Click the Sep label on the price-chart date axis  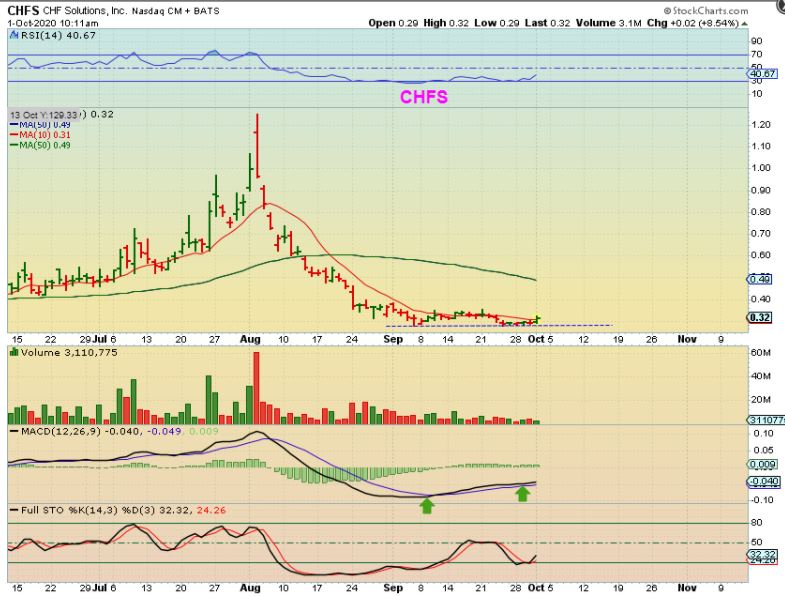pos(393,340)
